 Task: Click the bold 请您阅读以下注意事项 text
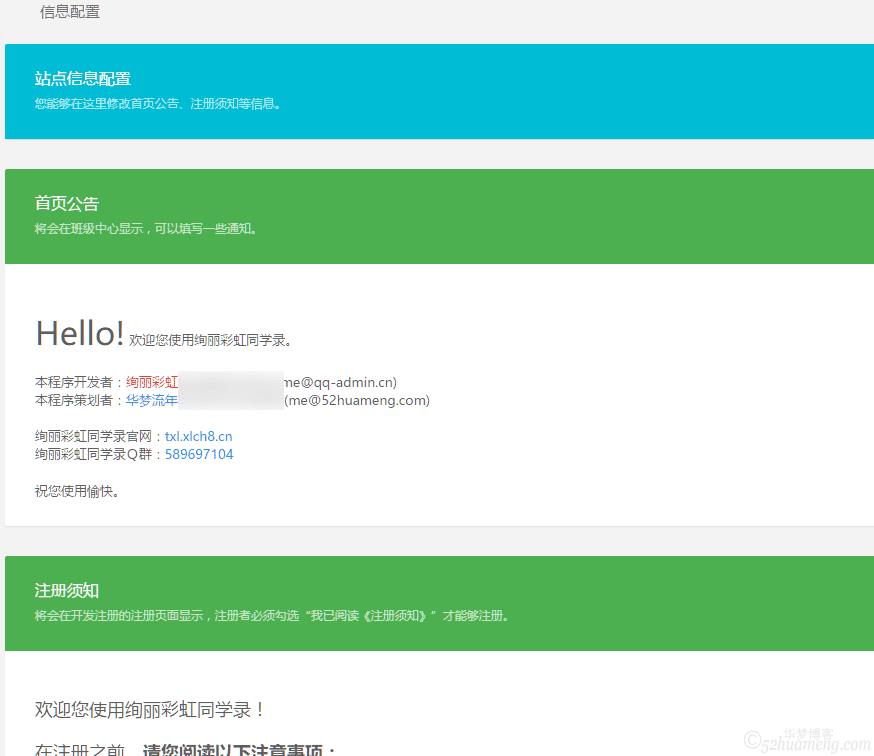(x=239, y=750)
